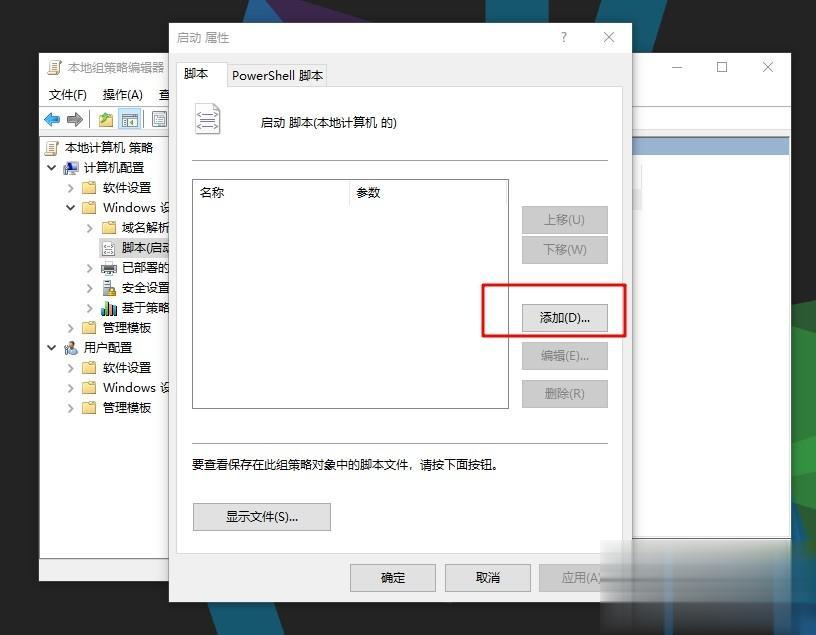816x635 pixels.
Task: Click the printer icon for 已部署的 item
Action: click(x=108, y=268)
